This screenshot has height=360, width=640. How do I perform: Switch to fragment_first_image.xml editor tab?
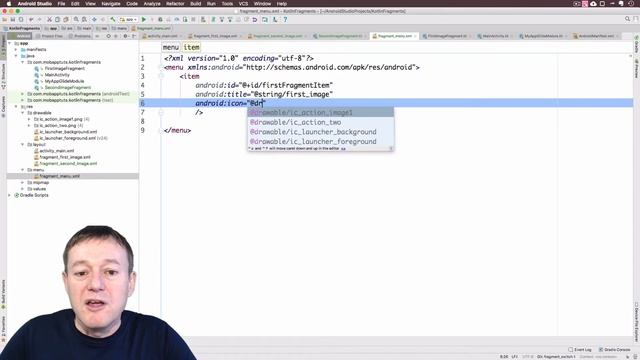[215, 36]
